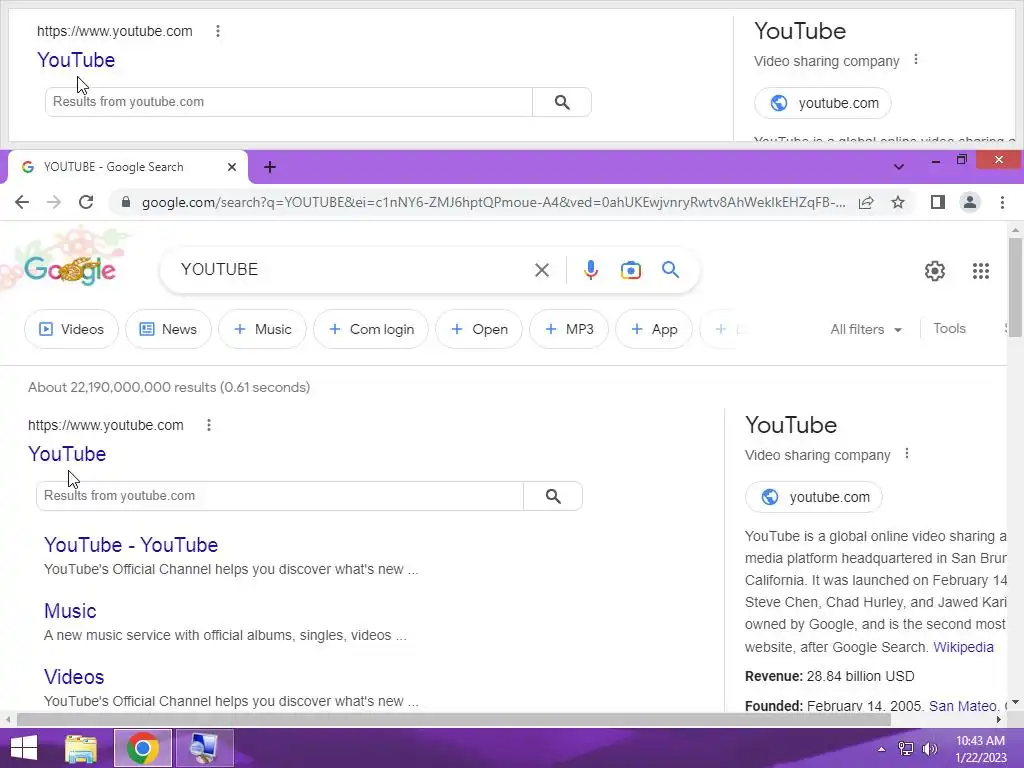Click the https://www.youtube.com URL text in results
The width and height of the screenshot is (1024, 768).
[106, 425]
